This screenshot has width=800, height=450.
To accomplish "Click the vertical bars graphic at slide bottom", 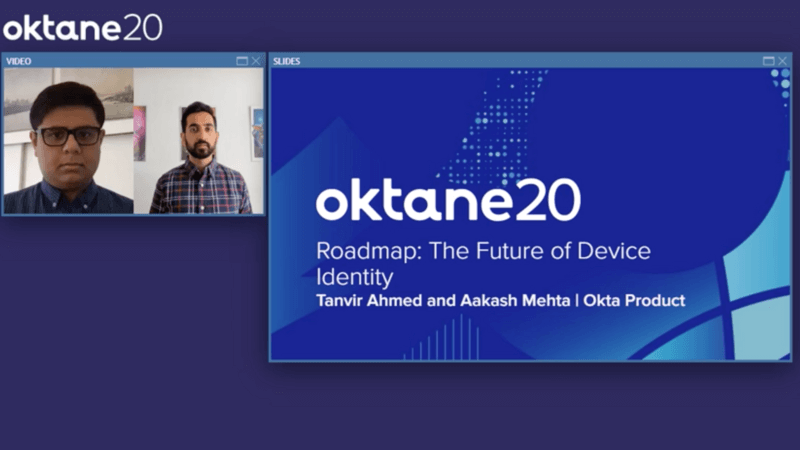I will pyautogui.click(x=445, y=340).
